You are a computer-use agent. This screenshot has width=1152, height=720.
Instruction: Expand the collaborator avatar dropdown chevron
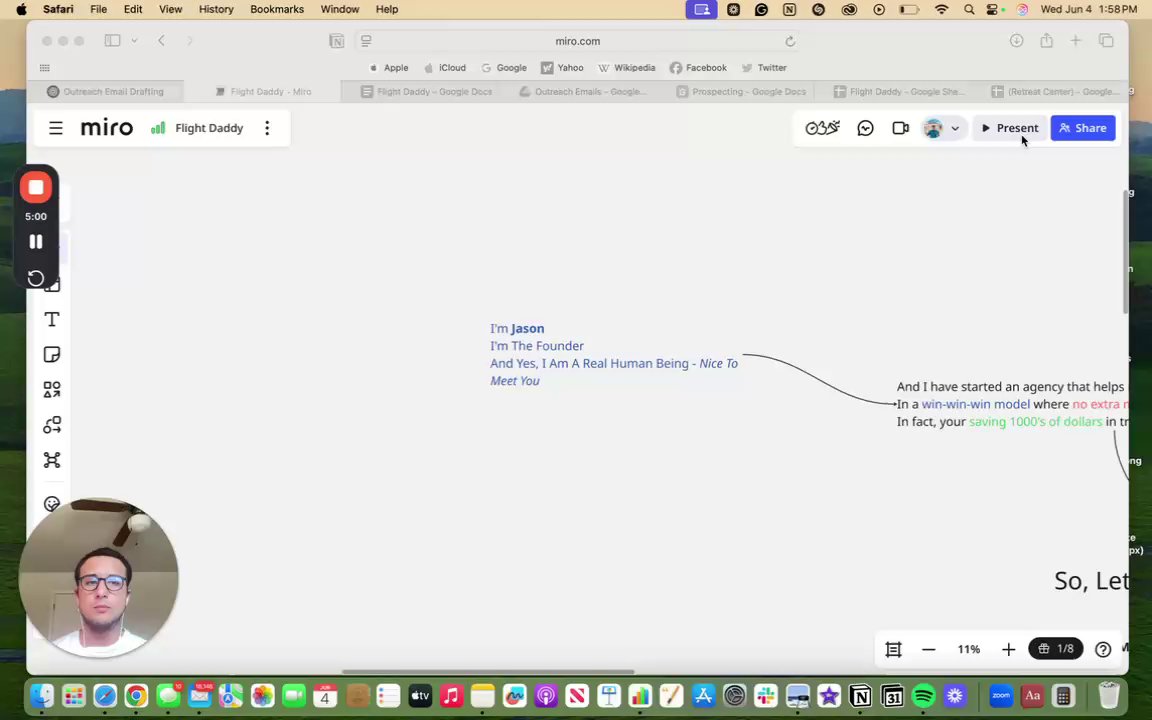[955, 129]
